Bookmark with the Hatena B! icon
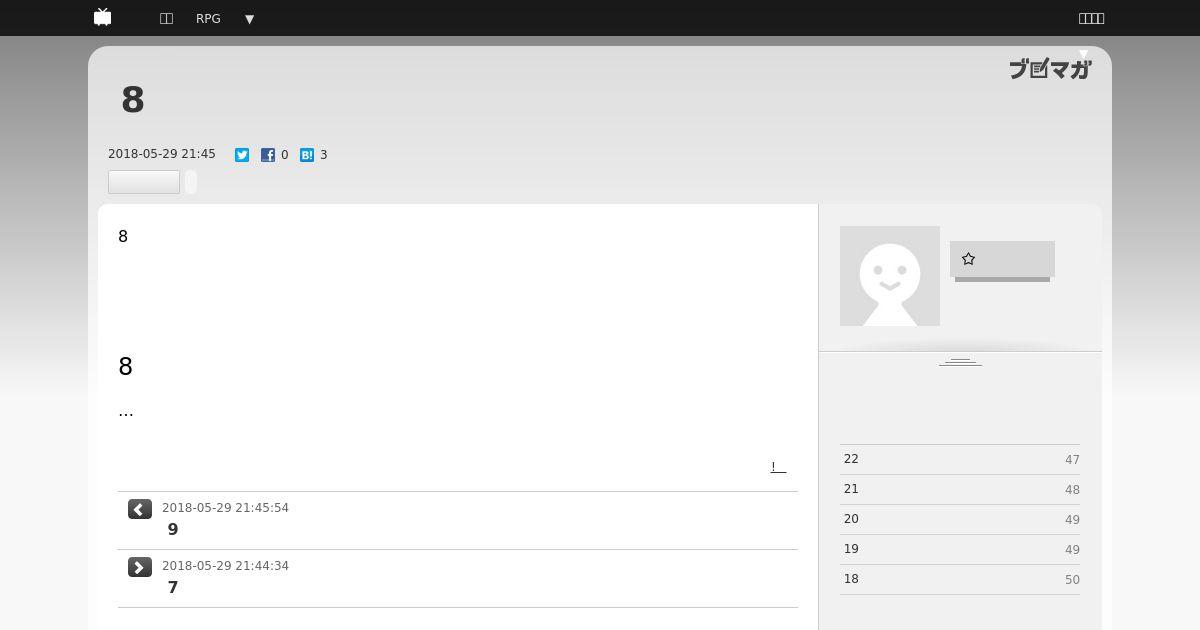This screenshot has width=1200, height=630. point(307,155)
